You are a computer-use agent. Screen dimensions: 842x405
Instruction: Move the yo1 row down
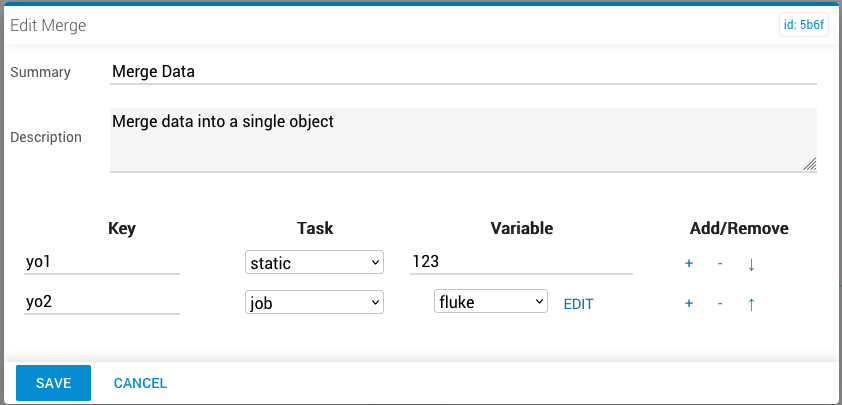pos(751,263)
